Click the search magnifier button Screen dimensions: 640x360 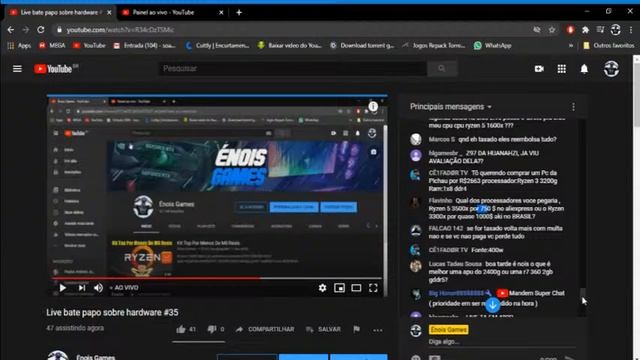442,69
